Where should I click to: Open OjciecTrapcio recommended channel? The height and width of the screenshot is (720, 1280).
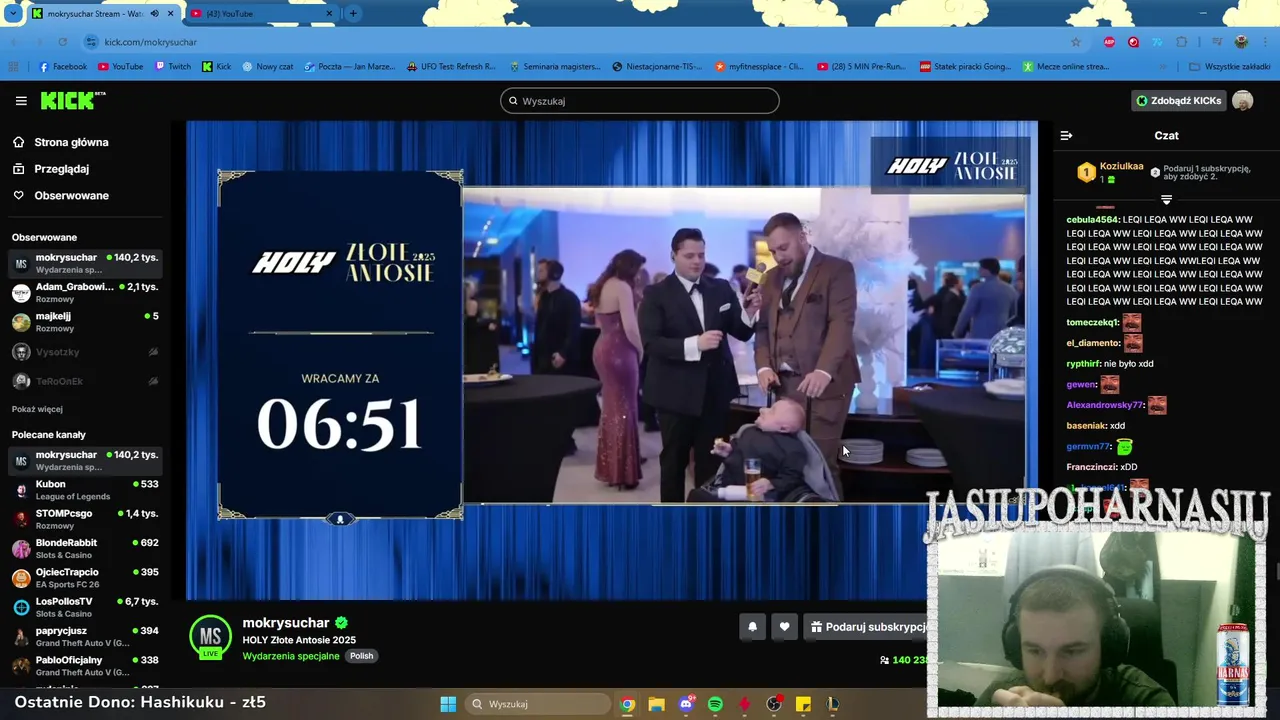(x=85, y=578)
